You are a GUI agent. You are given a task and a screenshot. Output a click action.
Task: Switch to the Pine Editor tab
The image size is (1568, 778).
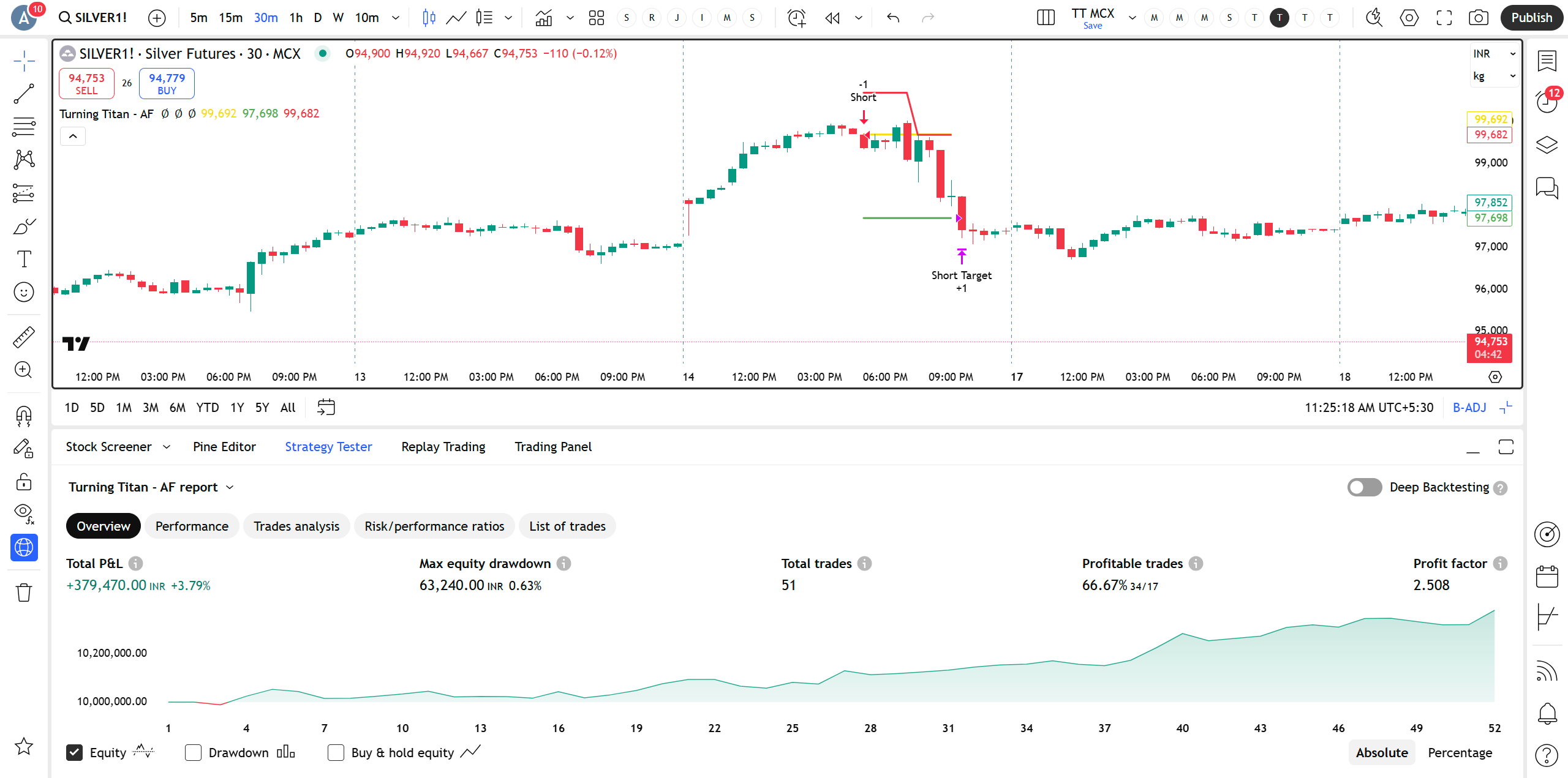(x=224, y=447)
